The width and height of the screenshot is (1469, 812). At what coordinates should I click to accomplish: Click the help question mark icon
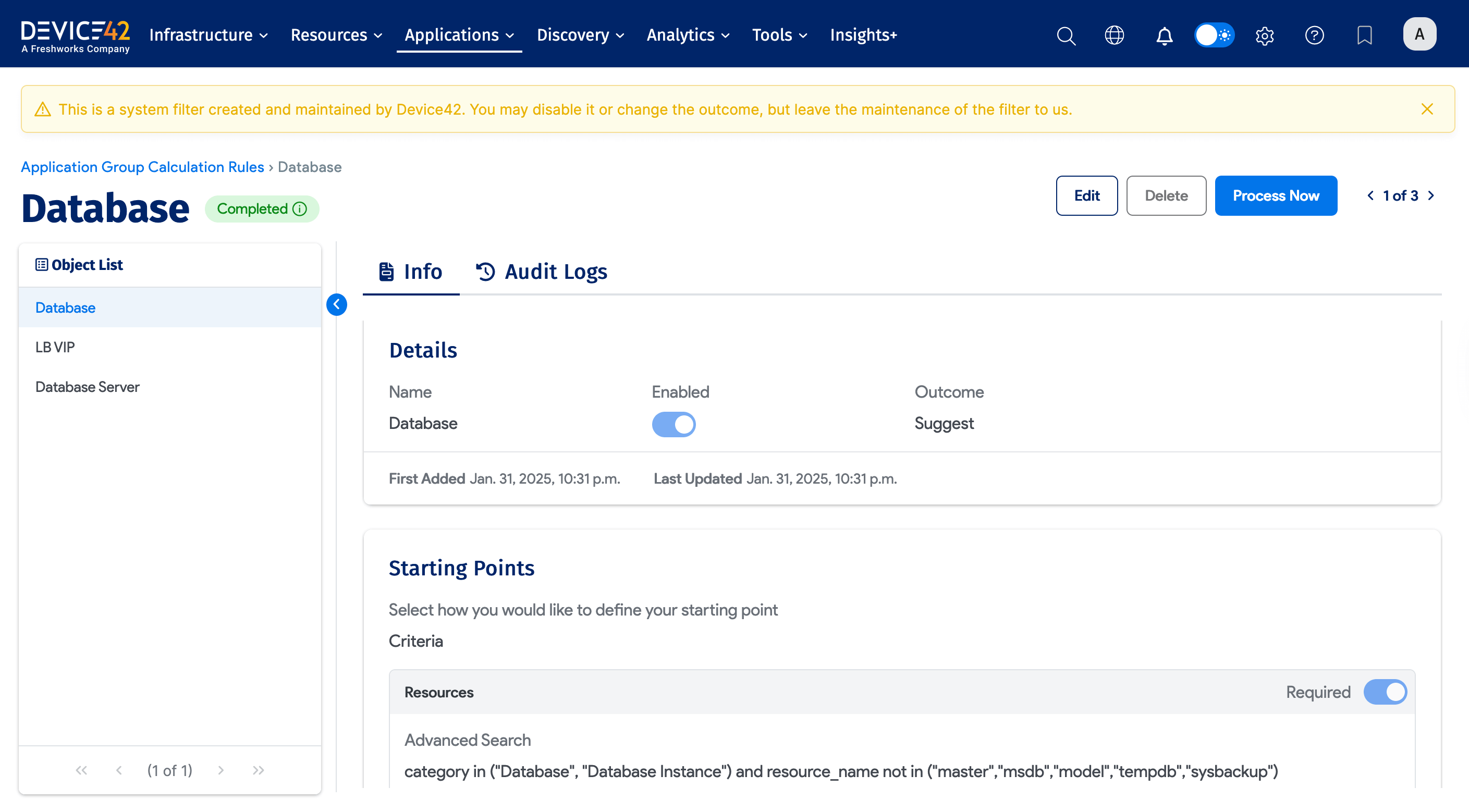click(1314, 35)
